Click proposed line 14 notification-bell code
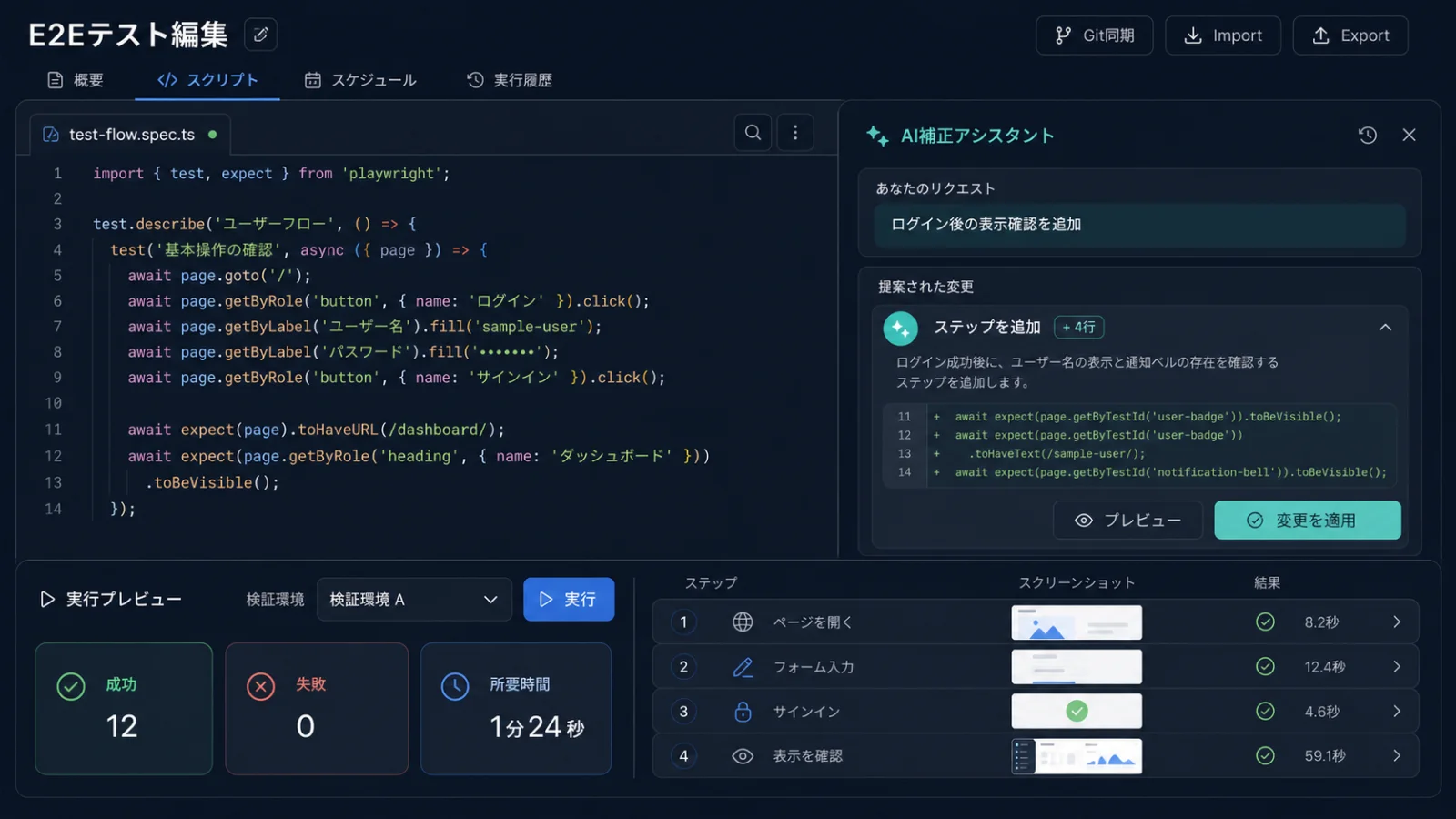 (1171, 472)
